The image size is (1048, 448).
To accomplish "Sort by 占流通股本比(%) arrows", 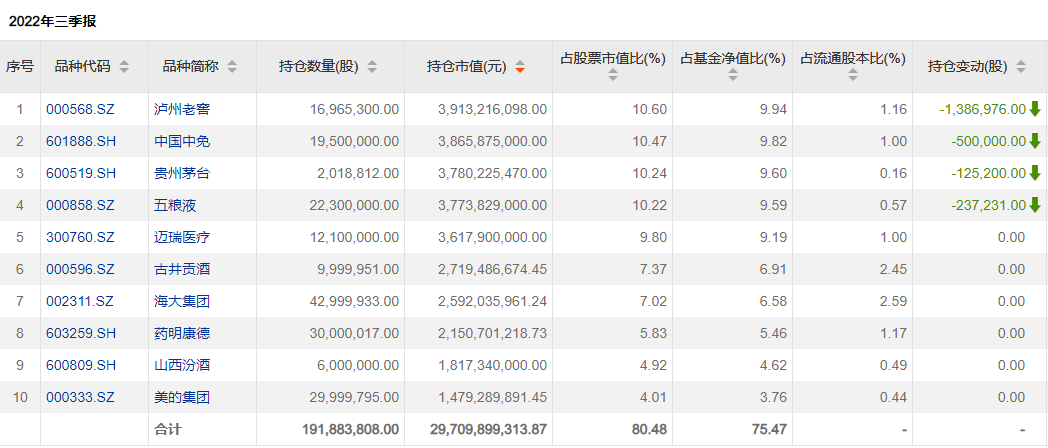I will (853, 76).
